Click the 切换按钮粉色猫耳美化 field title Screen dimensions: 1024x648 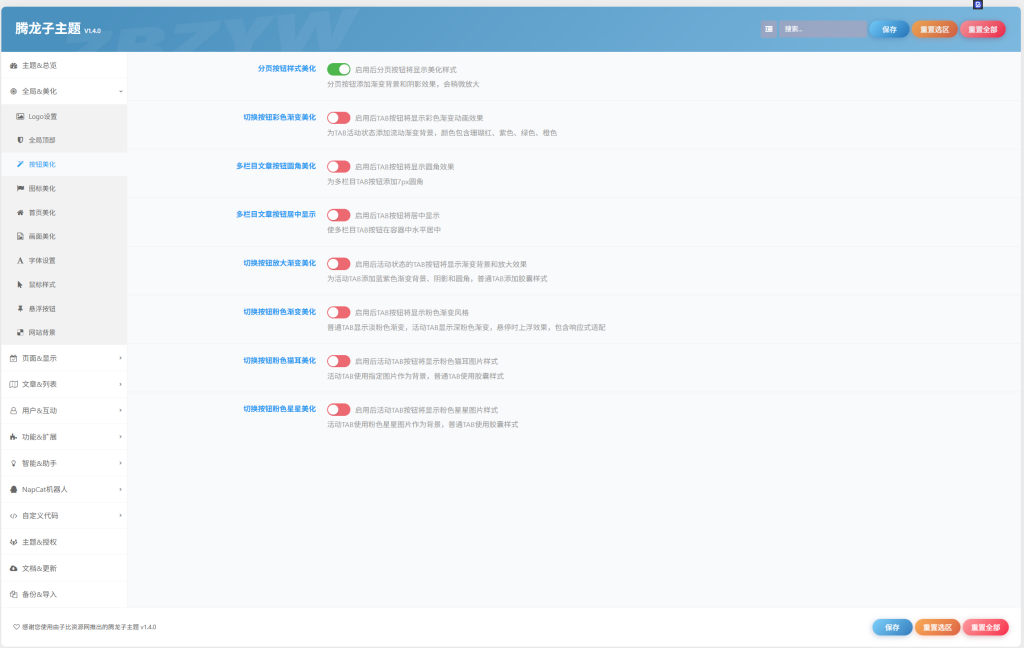[x=280, y=361]
